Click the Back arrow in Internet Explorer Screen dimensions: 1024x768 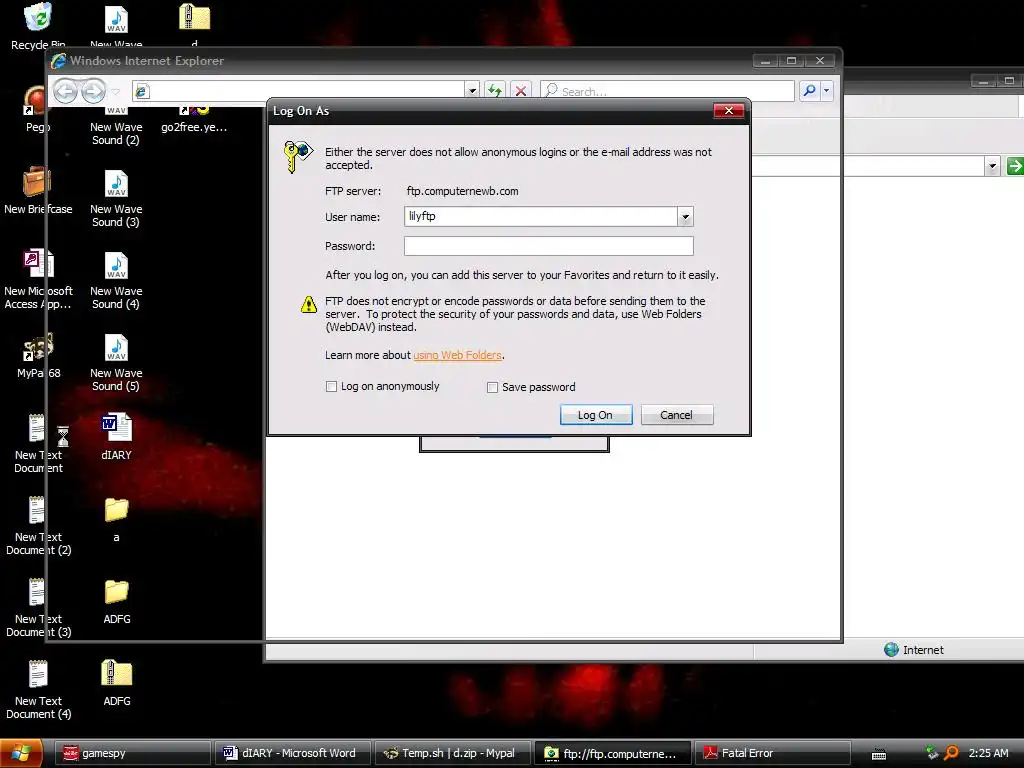coord(65,91)
